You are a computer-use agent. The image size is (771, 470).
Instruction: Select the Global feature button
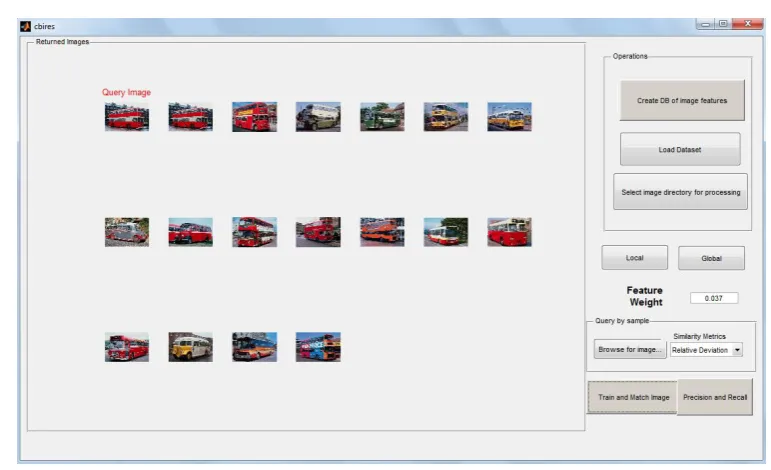tap(712, 258)
